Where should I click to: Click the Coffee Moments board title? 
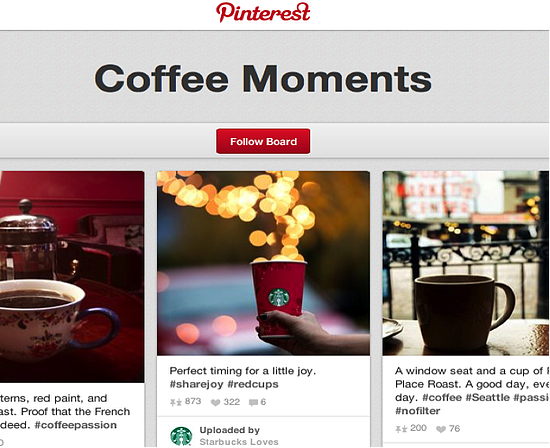pos(263,79)
